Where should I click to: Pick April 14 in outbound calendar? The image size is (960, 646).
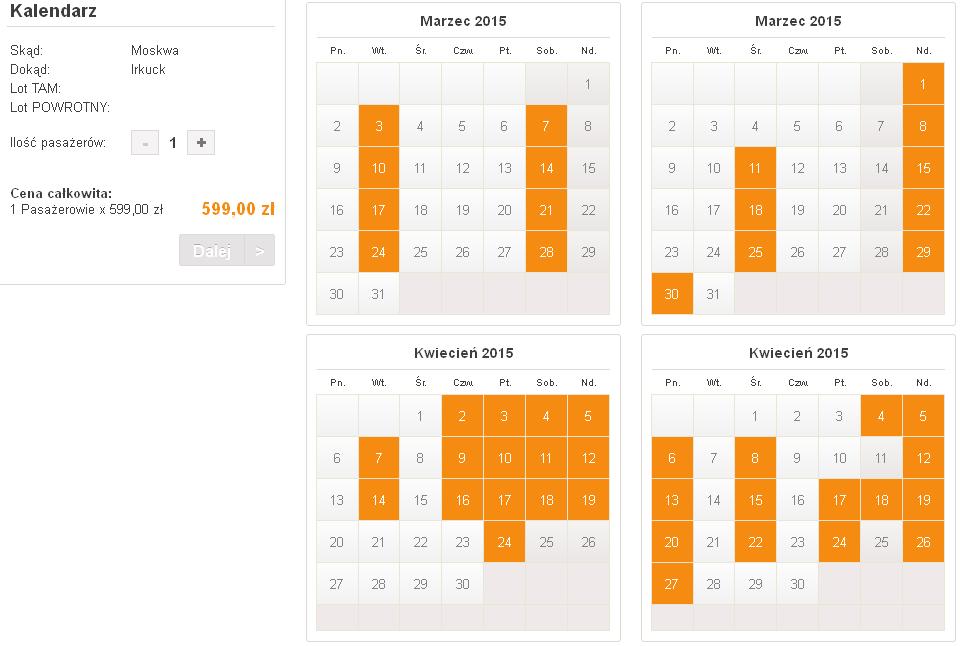pos(378,500)
